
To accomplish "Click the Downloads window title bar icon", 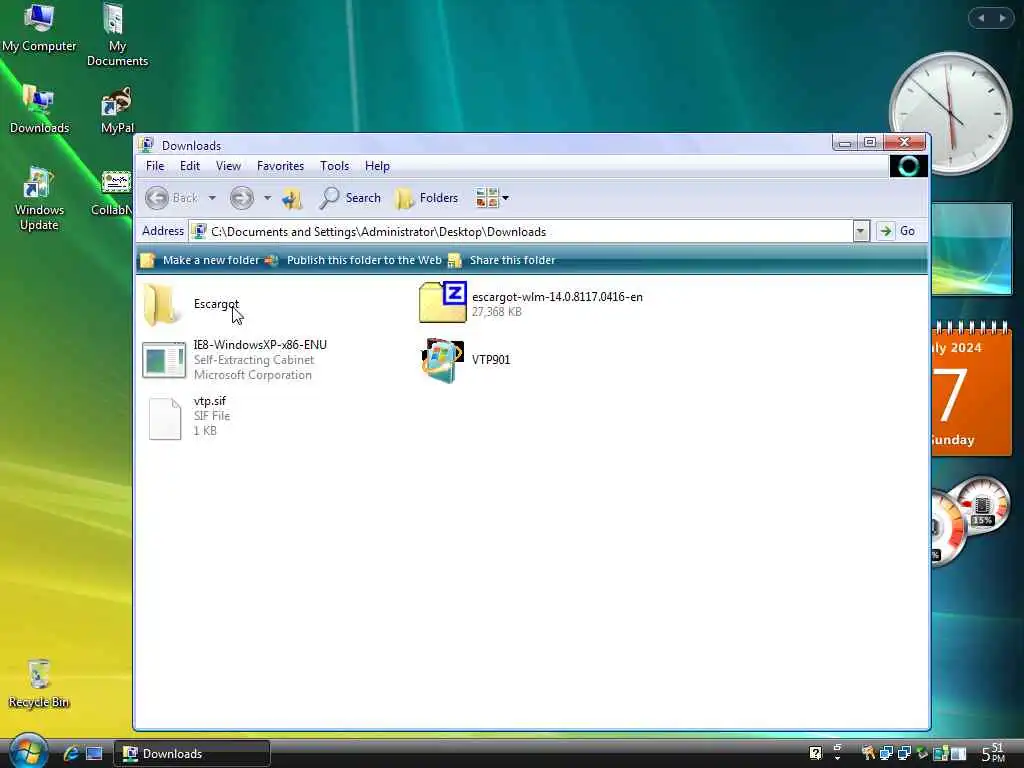I will [147, 145].
